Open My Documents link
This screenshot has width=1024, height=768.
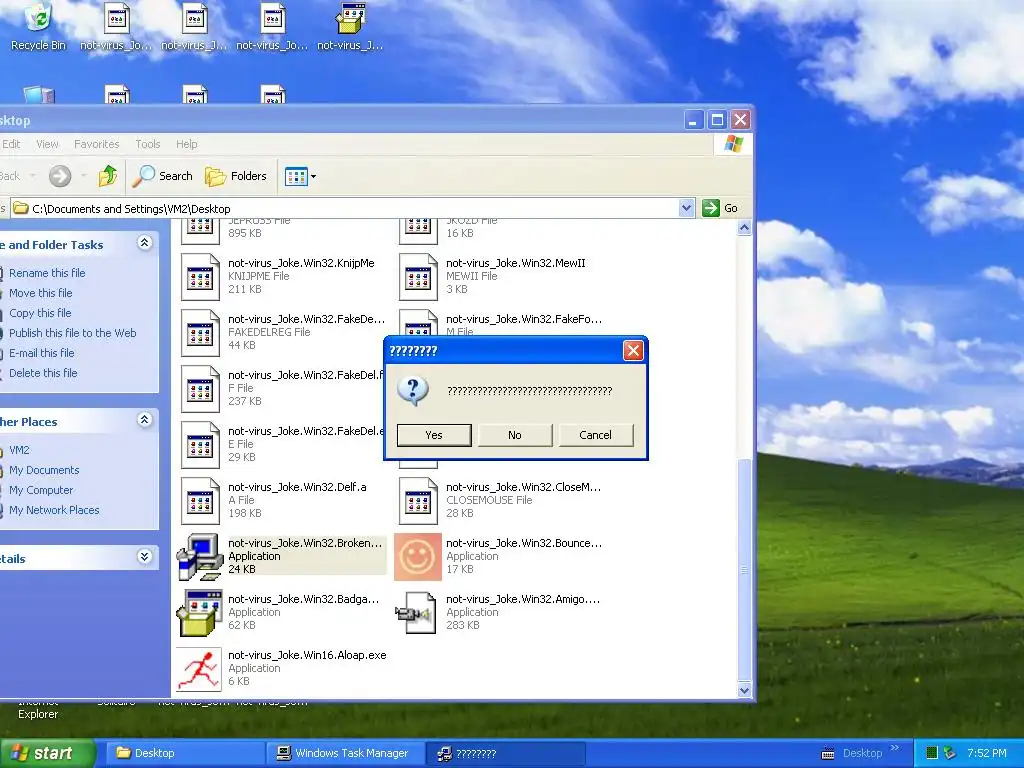44,470
